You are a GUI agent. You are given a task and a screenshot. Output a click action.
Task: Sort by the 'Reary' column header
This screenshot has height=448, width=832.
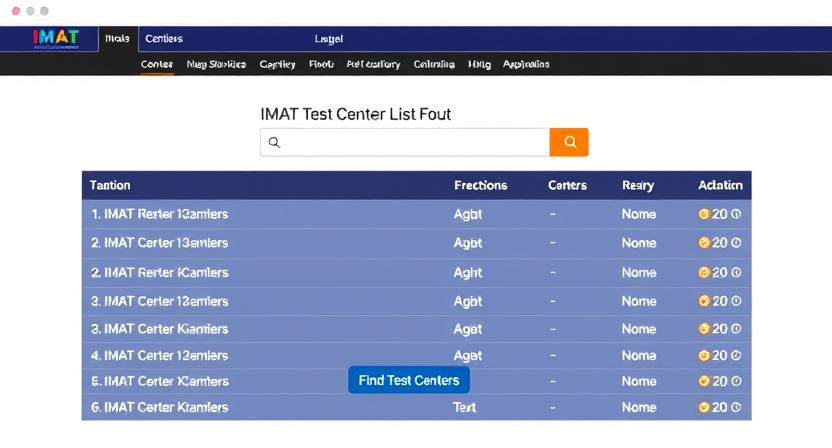pyautogui.click(x=638, y=185)
